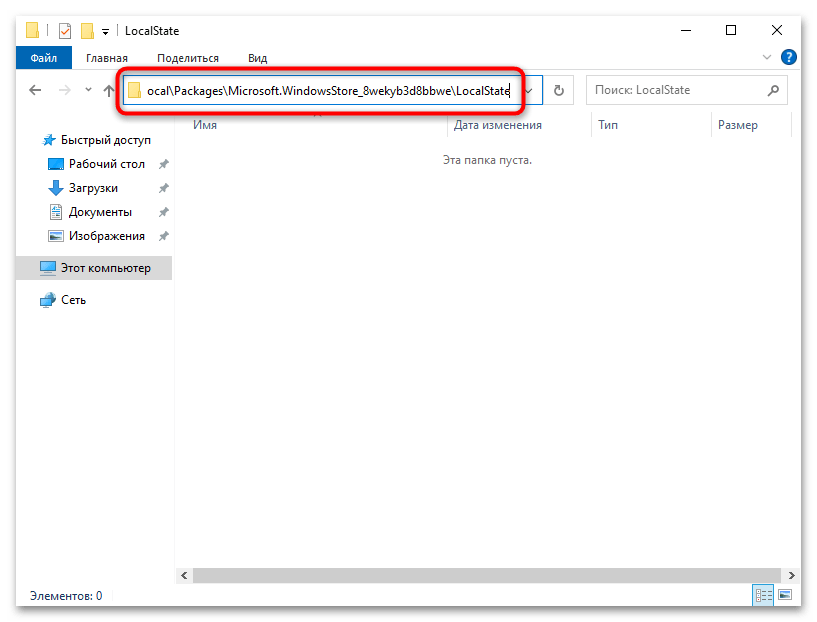Click the horizontal scrollbar right arrow
Screen dimensions: 817x622
pyautogui.click(x=791, y=575)
